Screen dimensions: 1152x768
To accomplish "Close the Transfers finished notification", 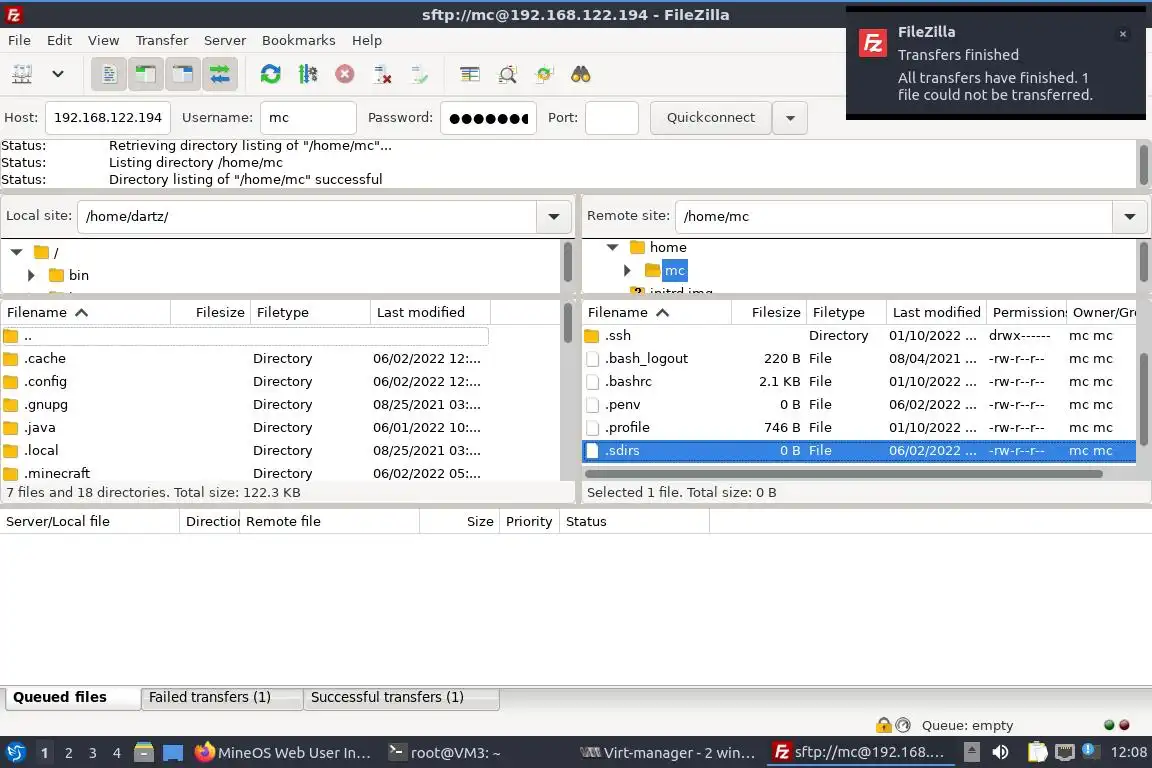I will tap(1123, 34).
